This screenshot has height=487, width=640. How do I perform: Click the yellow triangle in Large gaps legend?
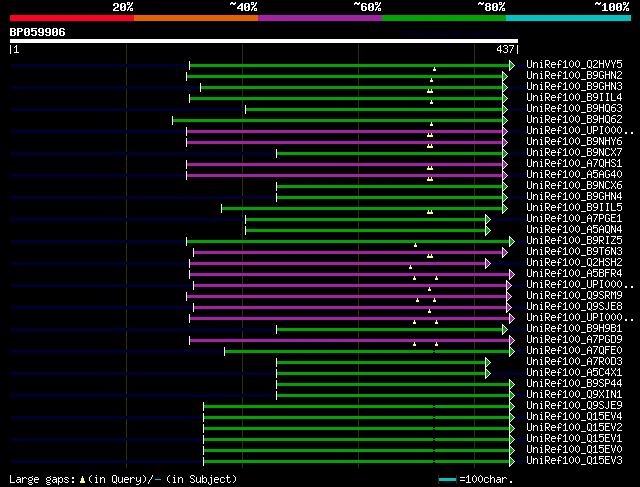click(x=82, y=480)
